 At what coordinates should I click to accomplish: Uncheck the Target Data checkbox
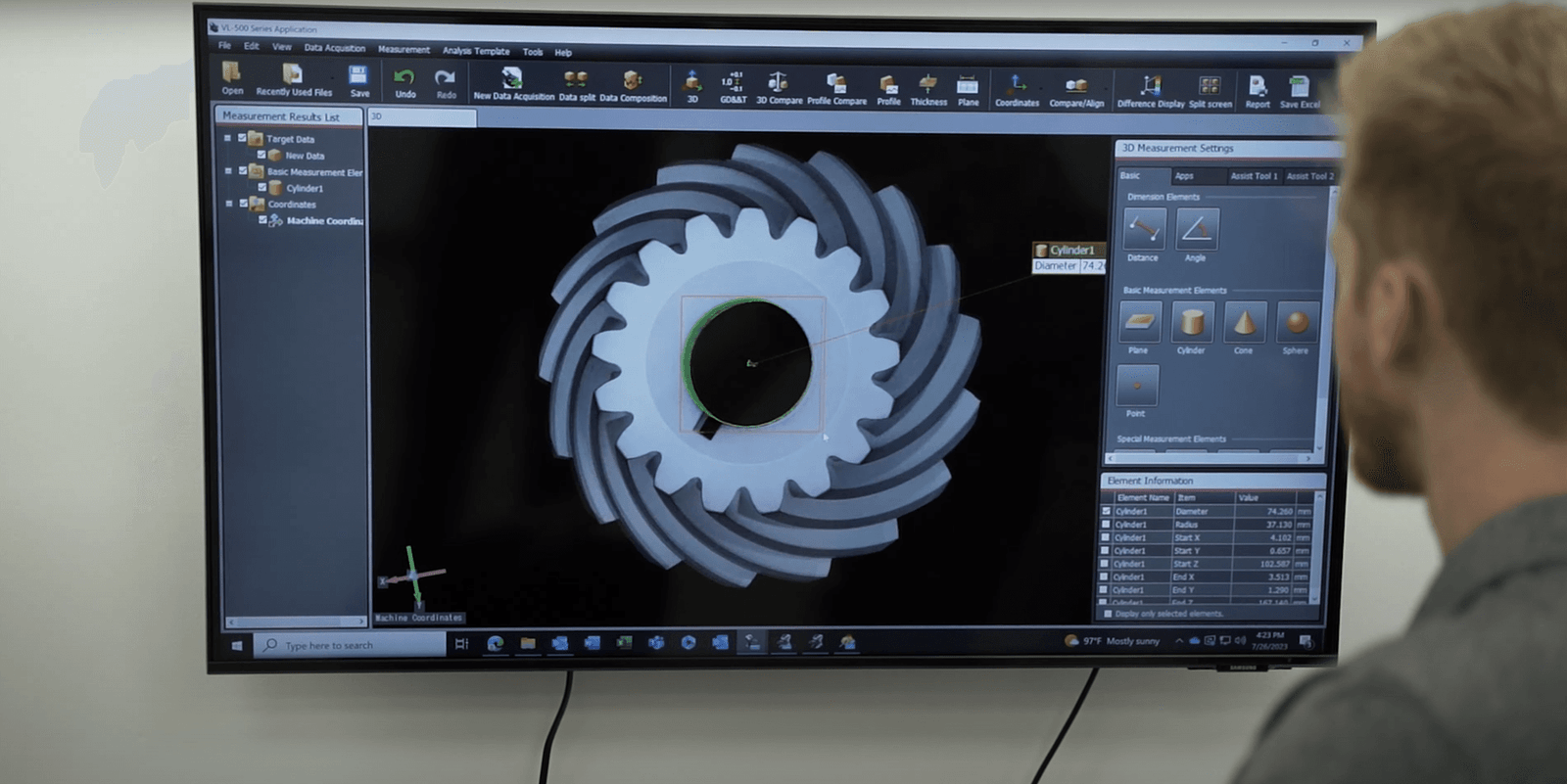coord(242,138)
